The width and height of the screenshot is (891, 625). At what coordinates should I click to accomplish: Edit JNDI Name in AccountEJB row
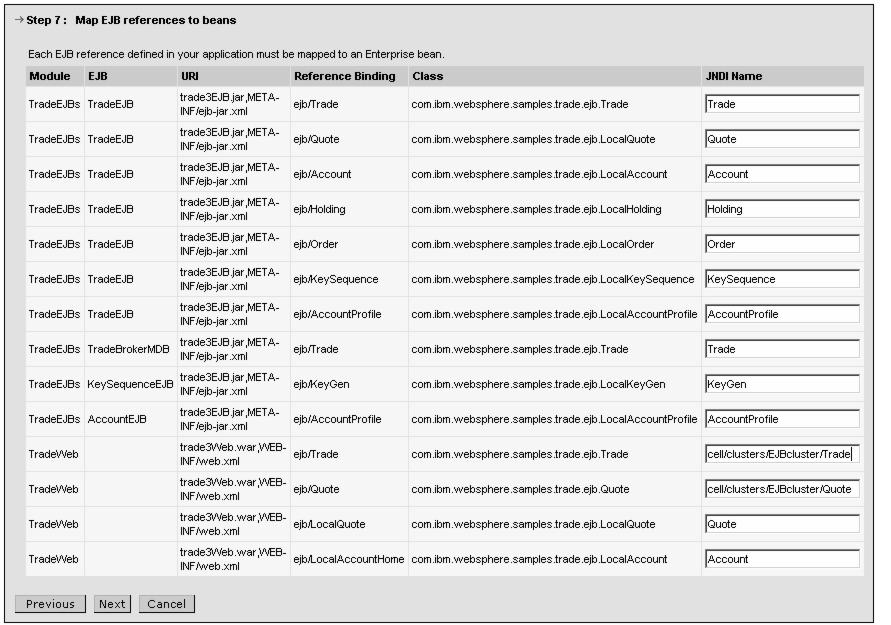click(782, 419)
